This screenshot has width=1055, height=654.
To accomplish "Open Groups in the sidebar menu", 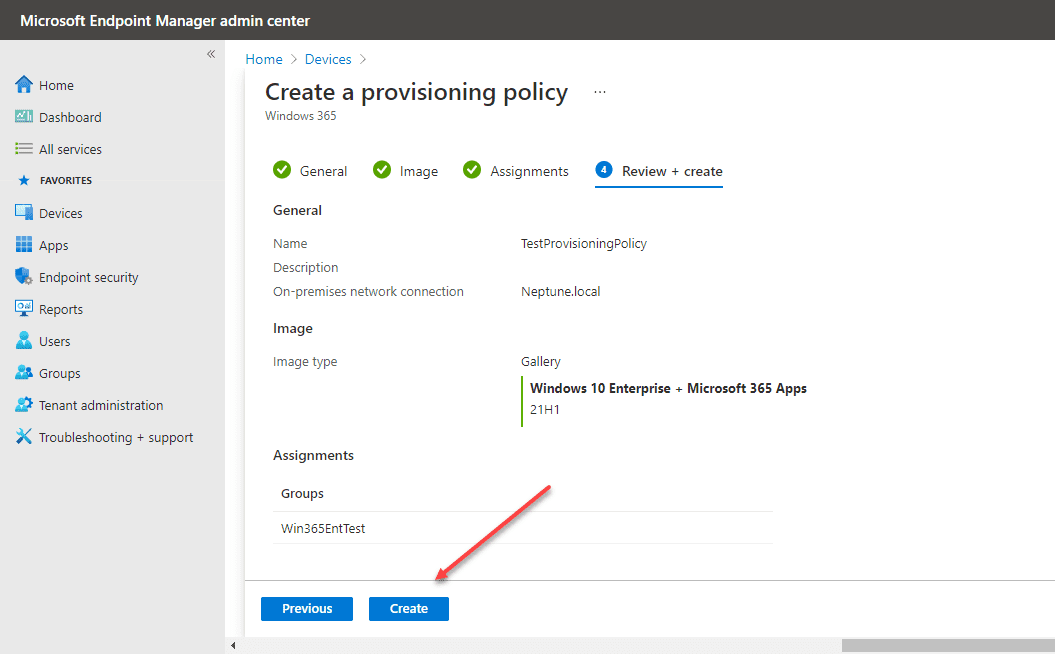I will [x=59, y=373].
